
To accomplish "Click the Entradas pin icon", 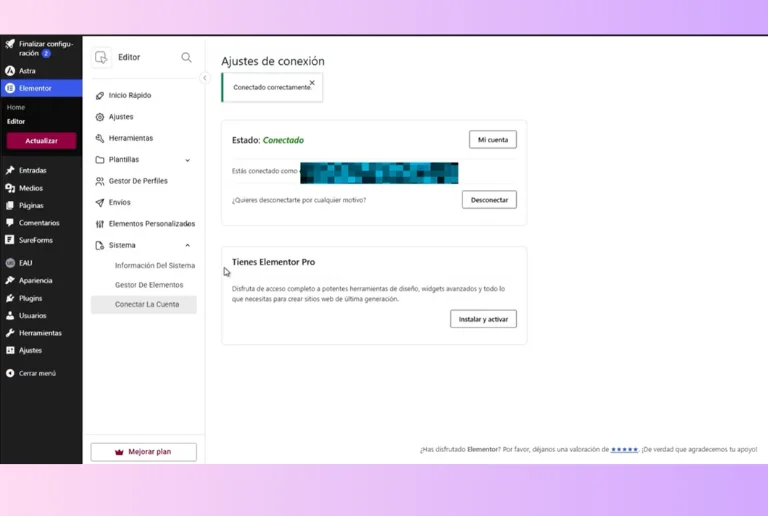I will click(x=10, y=170).
